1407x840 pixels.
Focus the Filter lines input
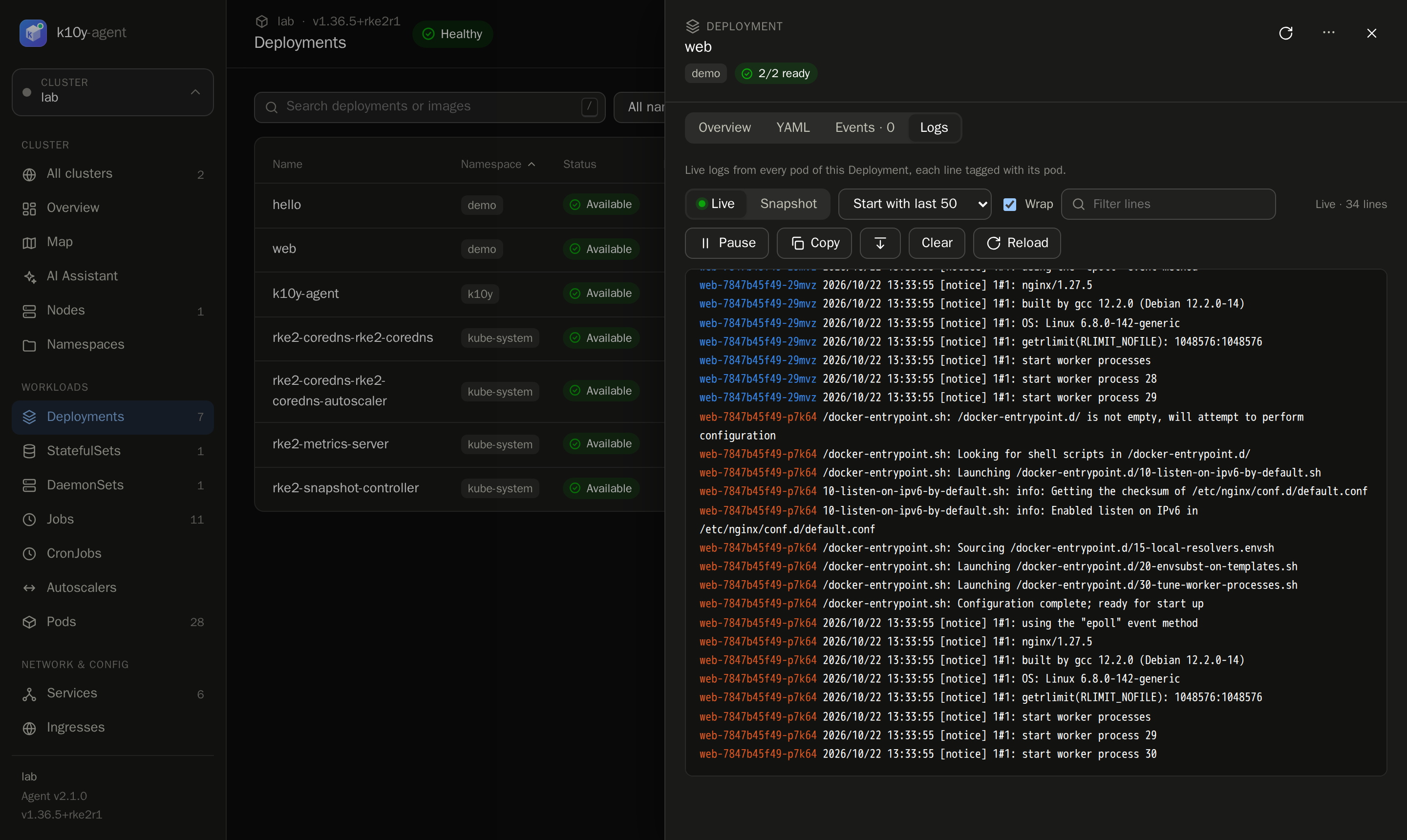point(1168,204)
